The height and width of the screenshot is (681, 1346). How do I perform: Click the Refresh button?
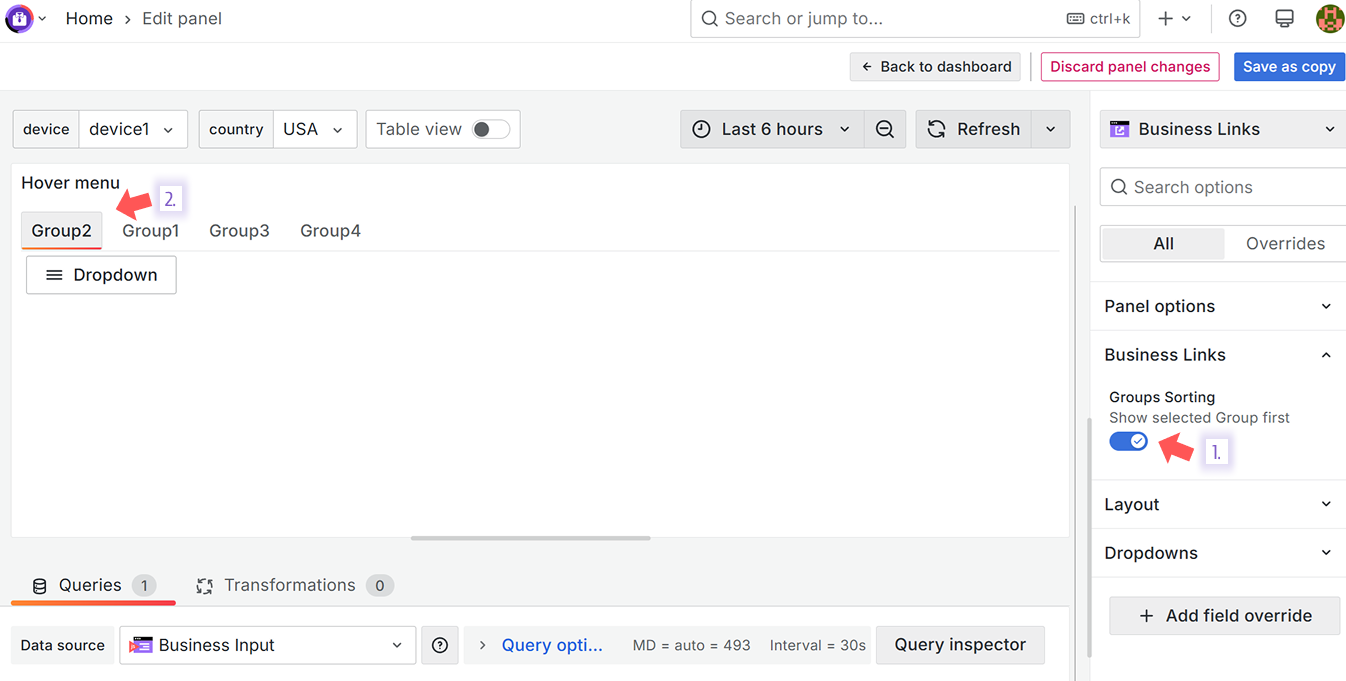(x=974, y=129)
